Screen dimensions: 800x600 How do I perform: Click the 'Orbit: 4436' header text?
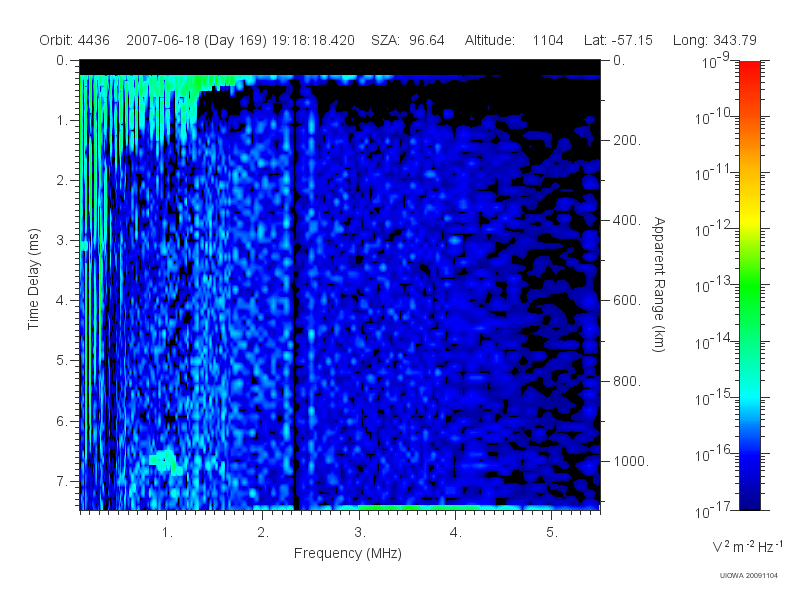pos(74,40)
